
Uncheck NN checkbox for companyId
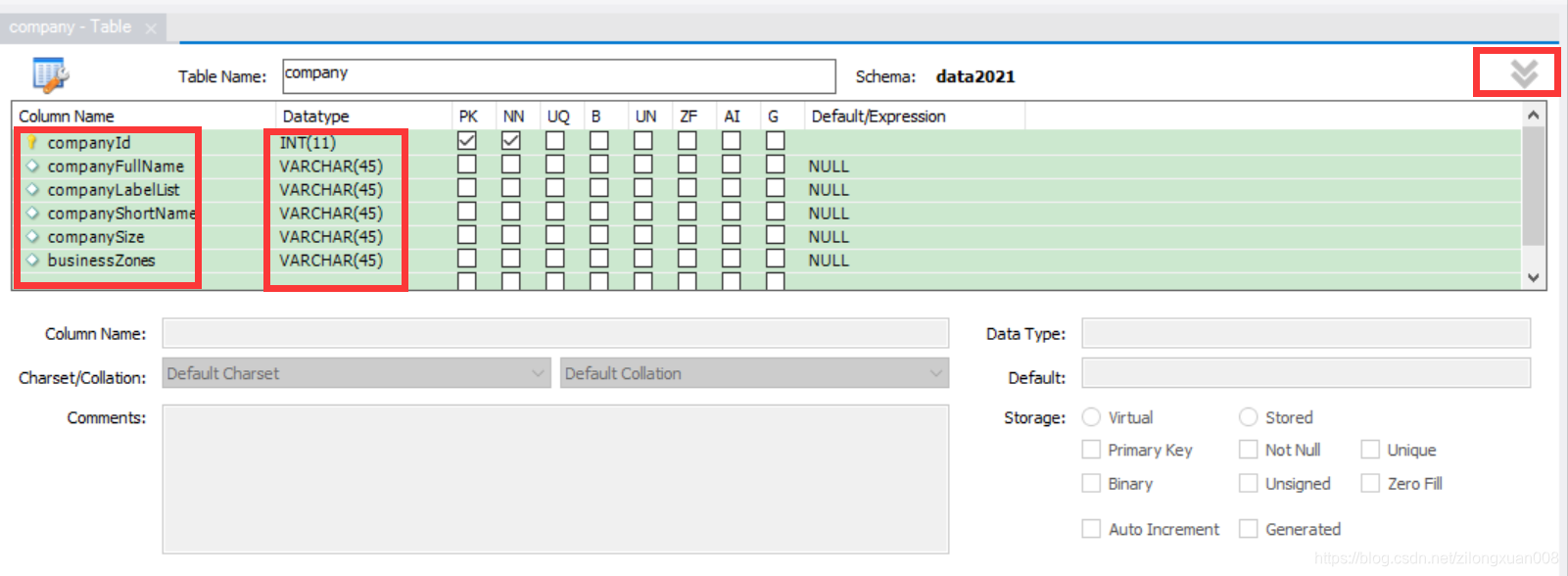point(511,140)
